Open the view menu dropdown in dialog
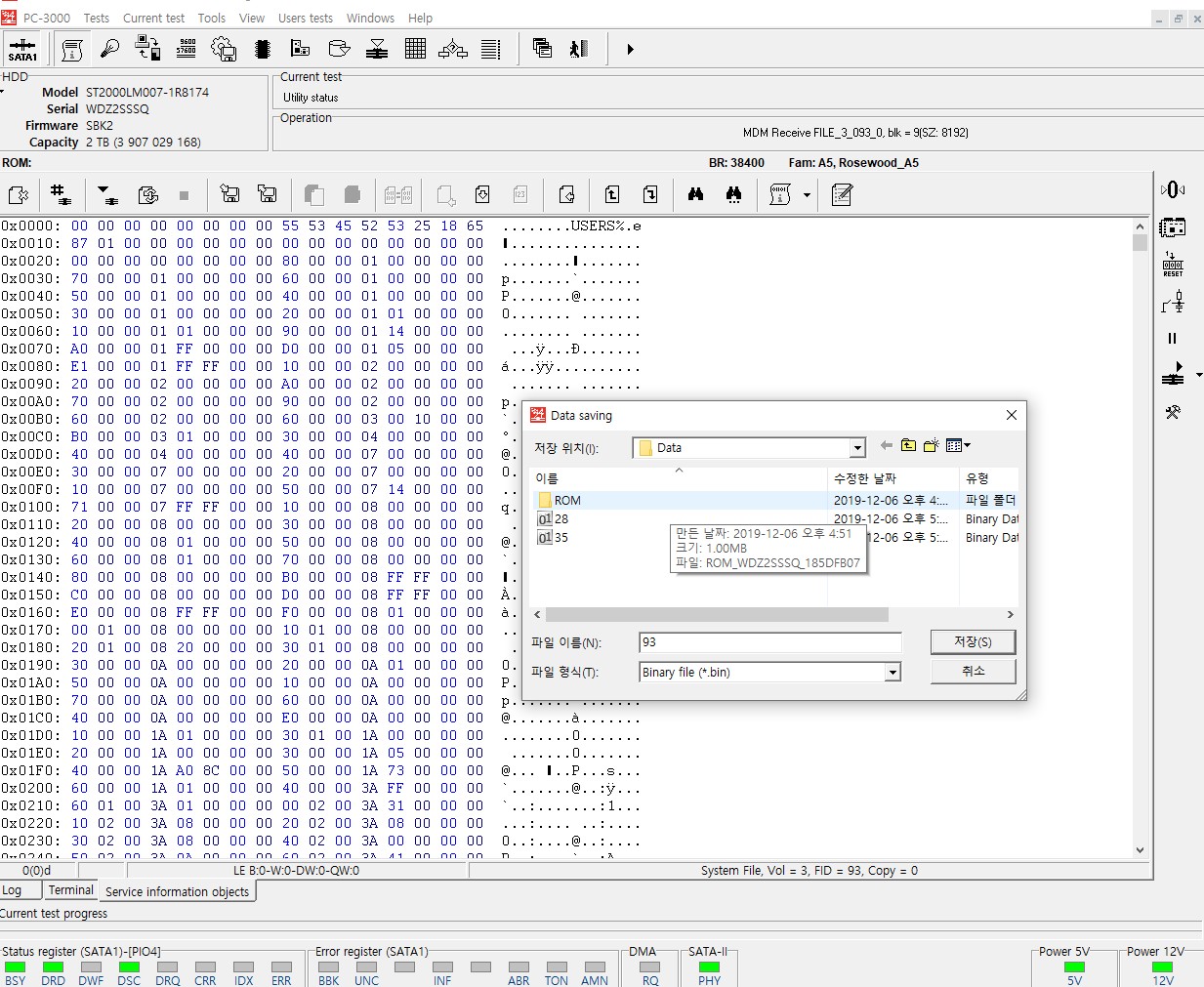This screenshot has height=987, width=1204. pyautogui.click(x=959, y=445)
